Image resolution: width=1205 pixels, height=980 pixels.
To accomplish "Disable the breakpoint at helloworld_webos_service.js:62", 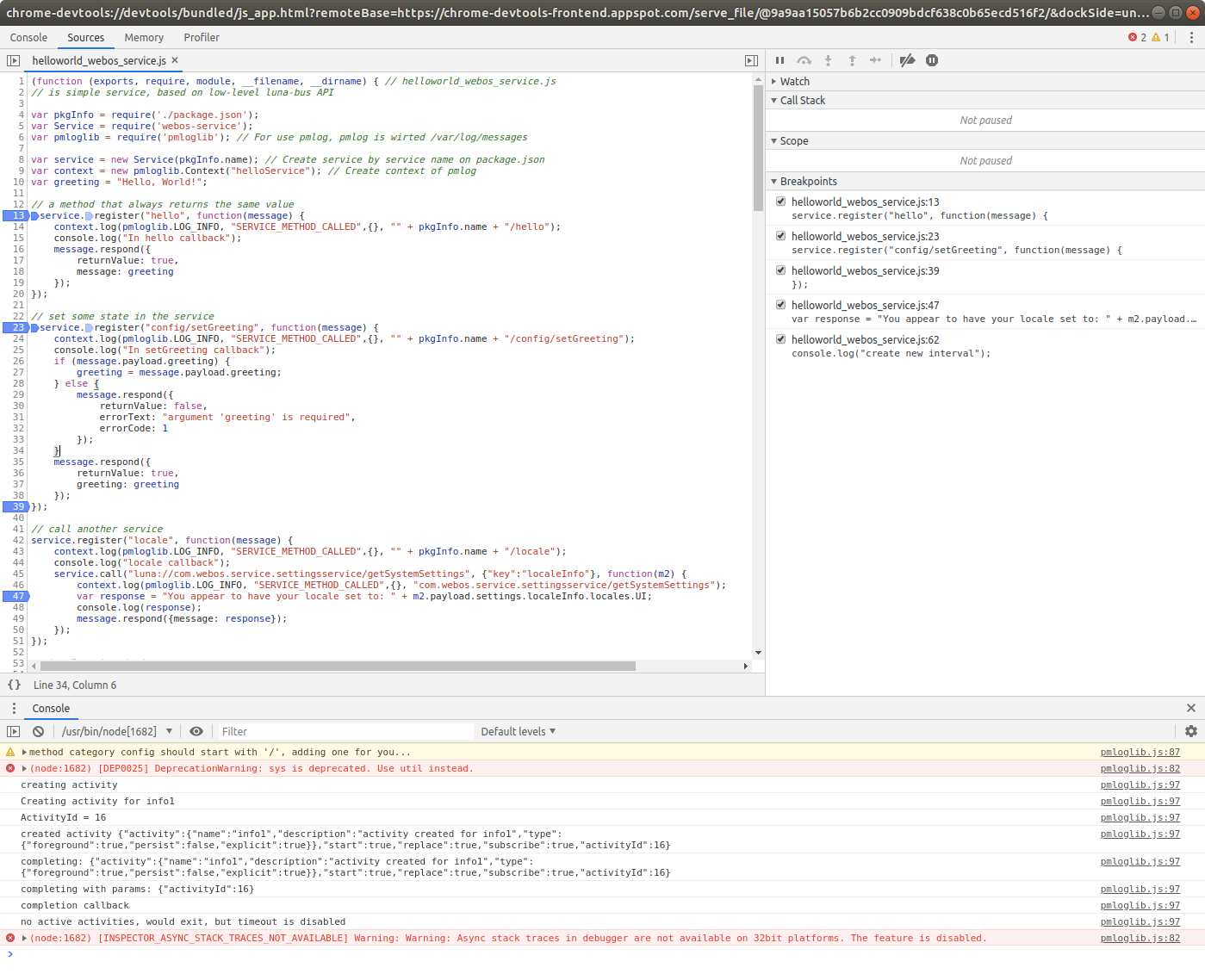I will tap(780, 338).
